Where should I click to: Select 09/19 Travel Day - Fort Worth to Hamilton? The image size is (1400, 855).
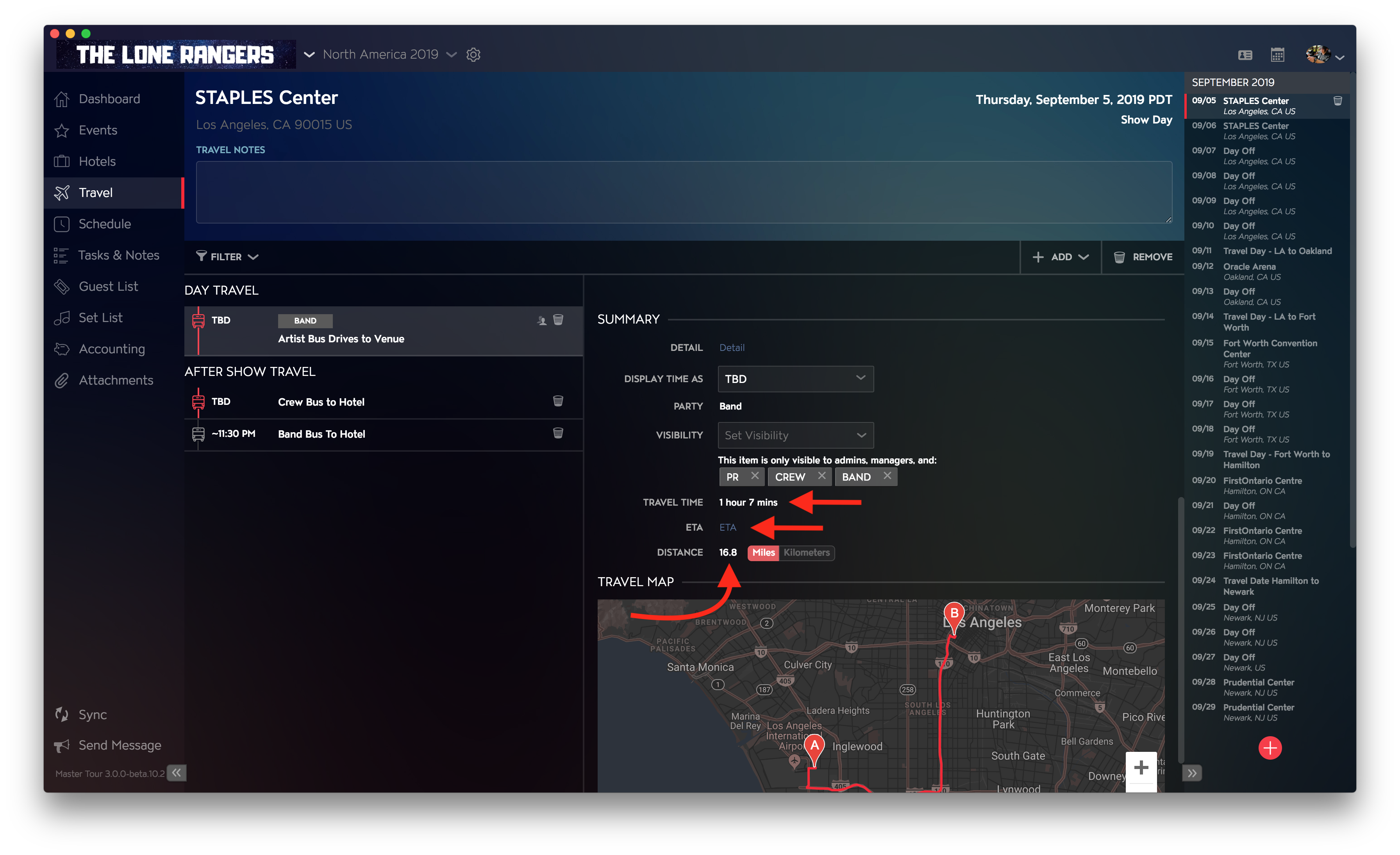click(1268, 460)
